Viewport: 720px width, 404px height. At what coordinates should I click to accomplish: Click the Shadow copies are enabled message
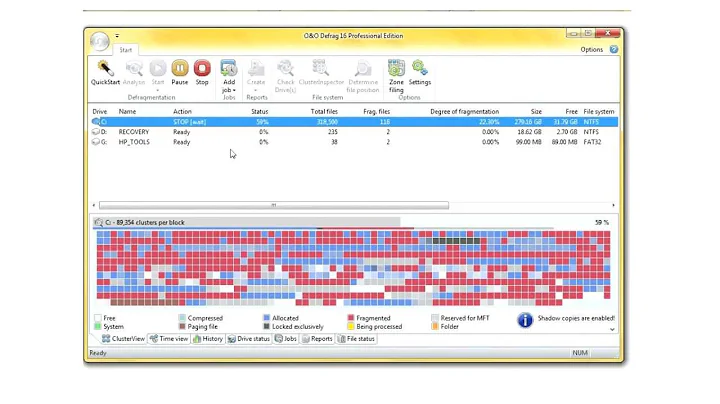pos(576,318)
